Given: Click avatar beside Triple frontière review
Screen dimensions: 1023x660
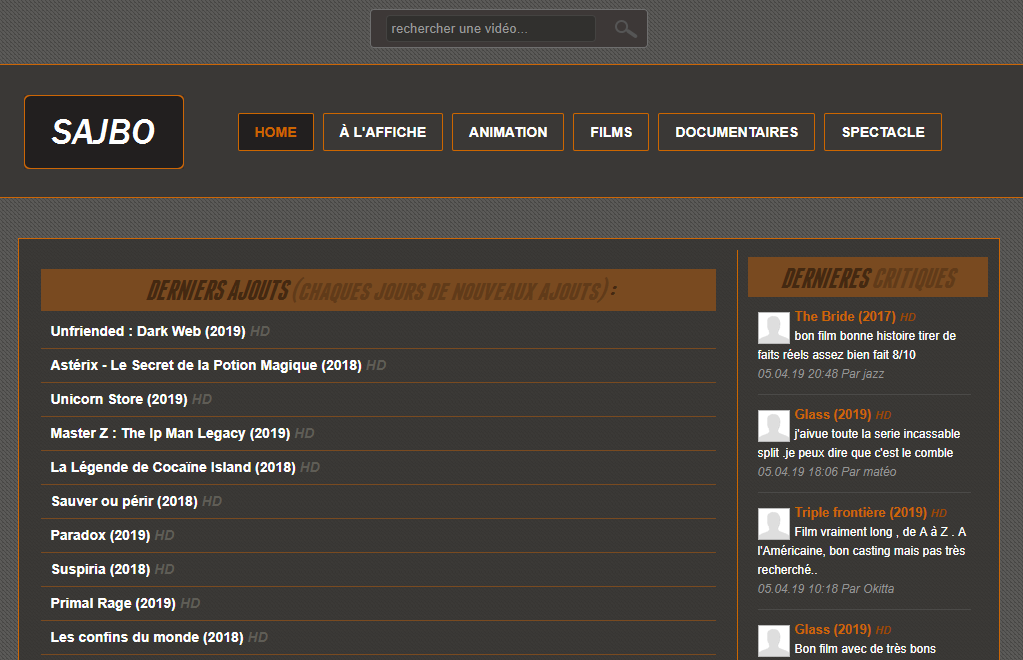Looking at the screenshot, I should (x=774, y=524).
